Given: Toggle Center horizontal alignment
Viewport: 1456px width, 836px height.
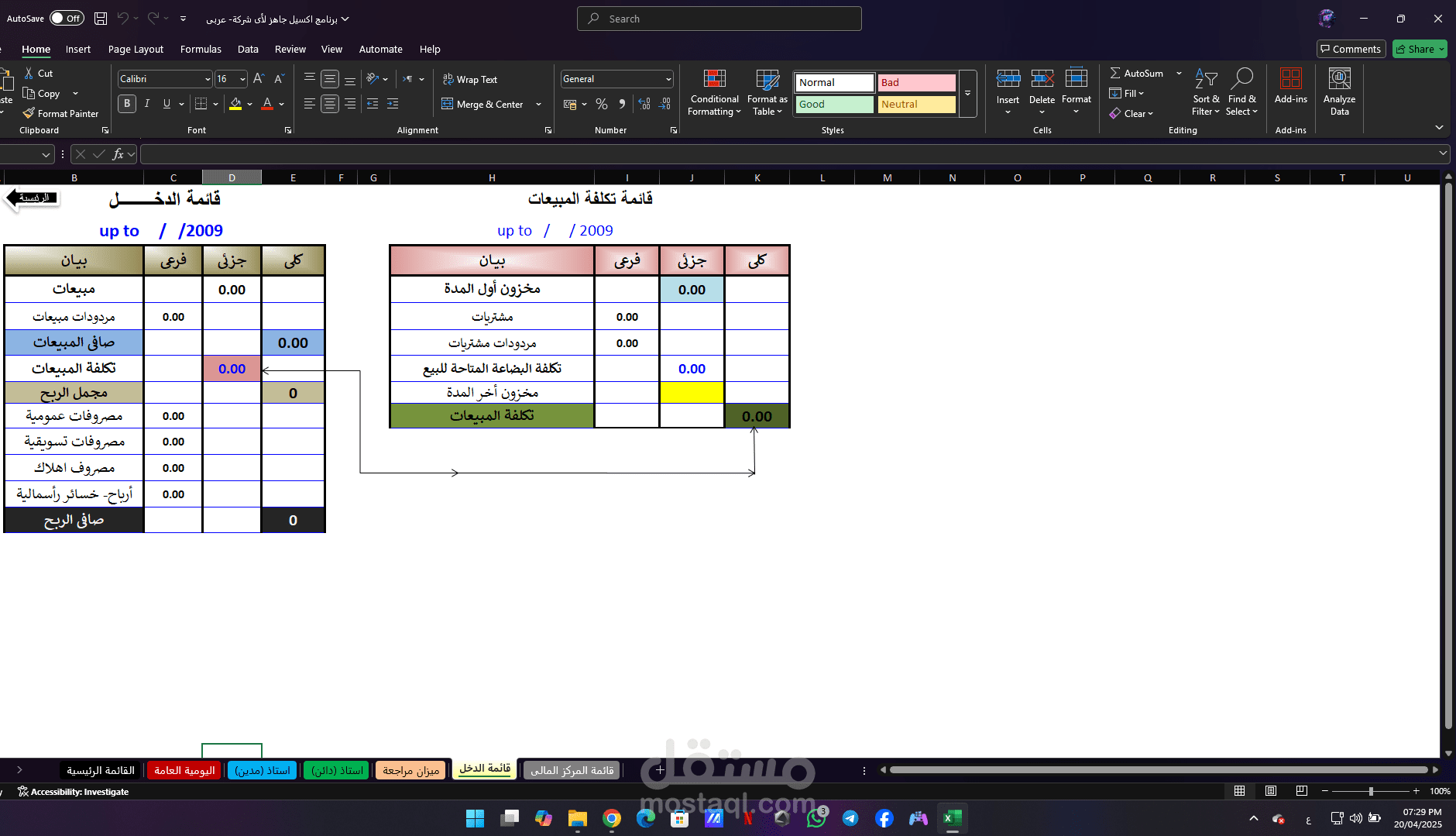Looking at the screenshot, I should [x=330, y=104].
